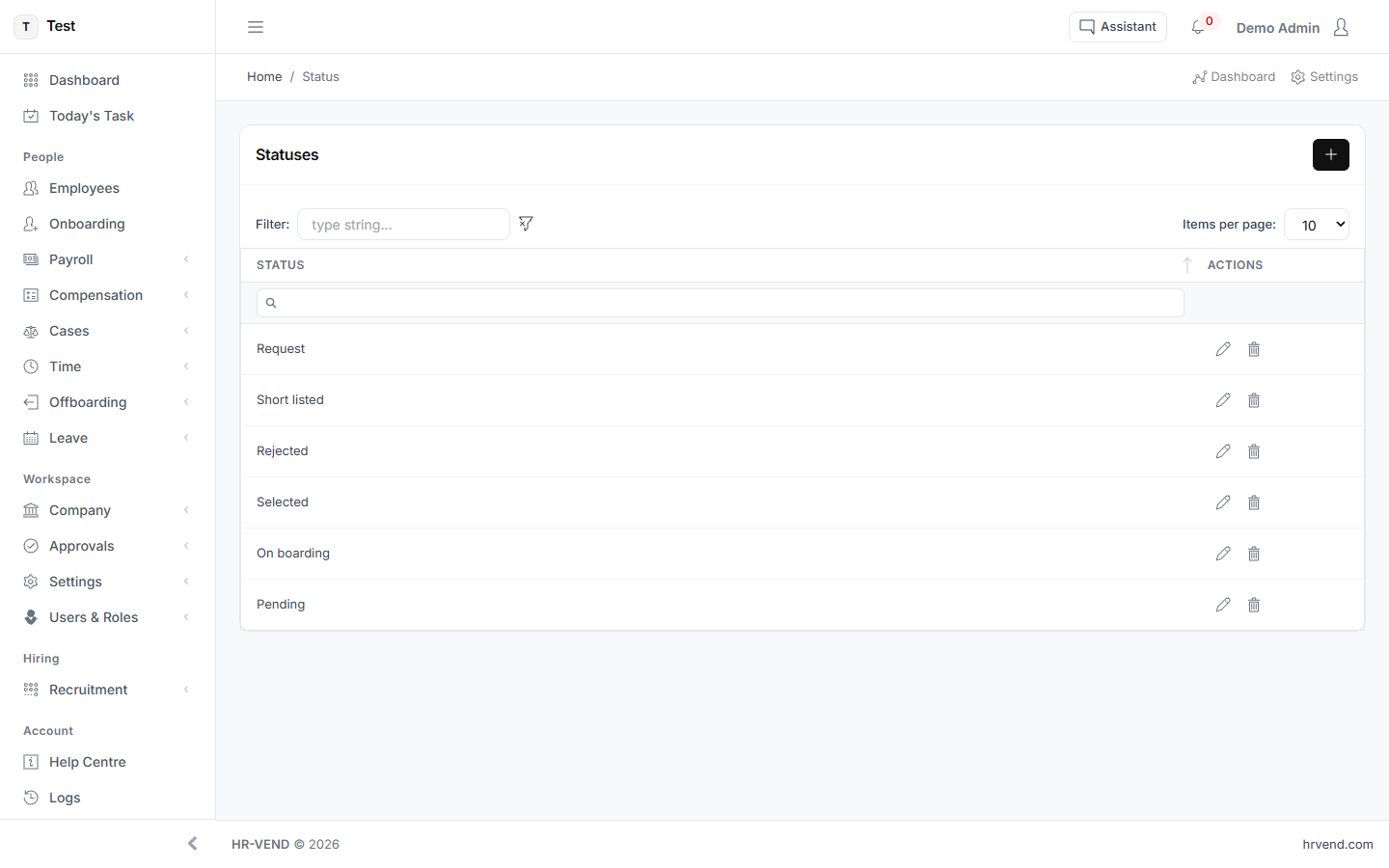The height and width of the screenshot is (868, 1389).
Task: Edit the Short listed status
Action: pos(1223,400)
